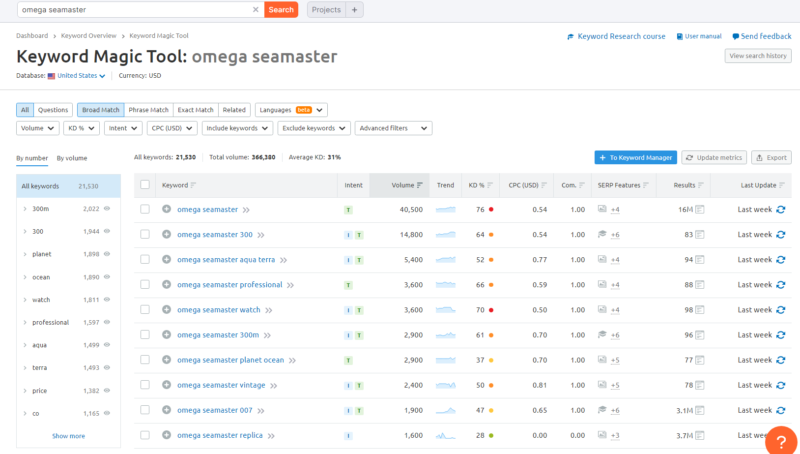Click To Keyword Manager button
Screen dimensions: 800x454
click(x=636, y=158)
